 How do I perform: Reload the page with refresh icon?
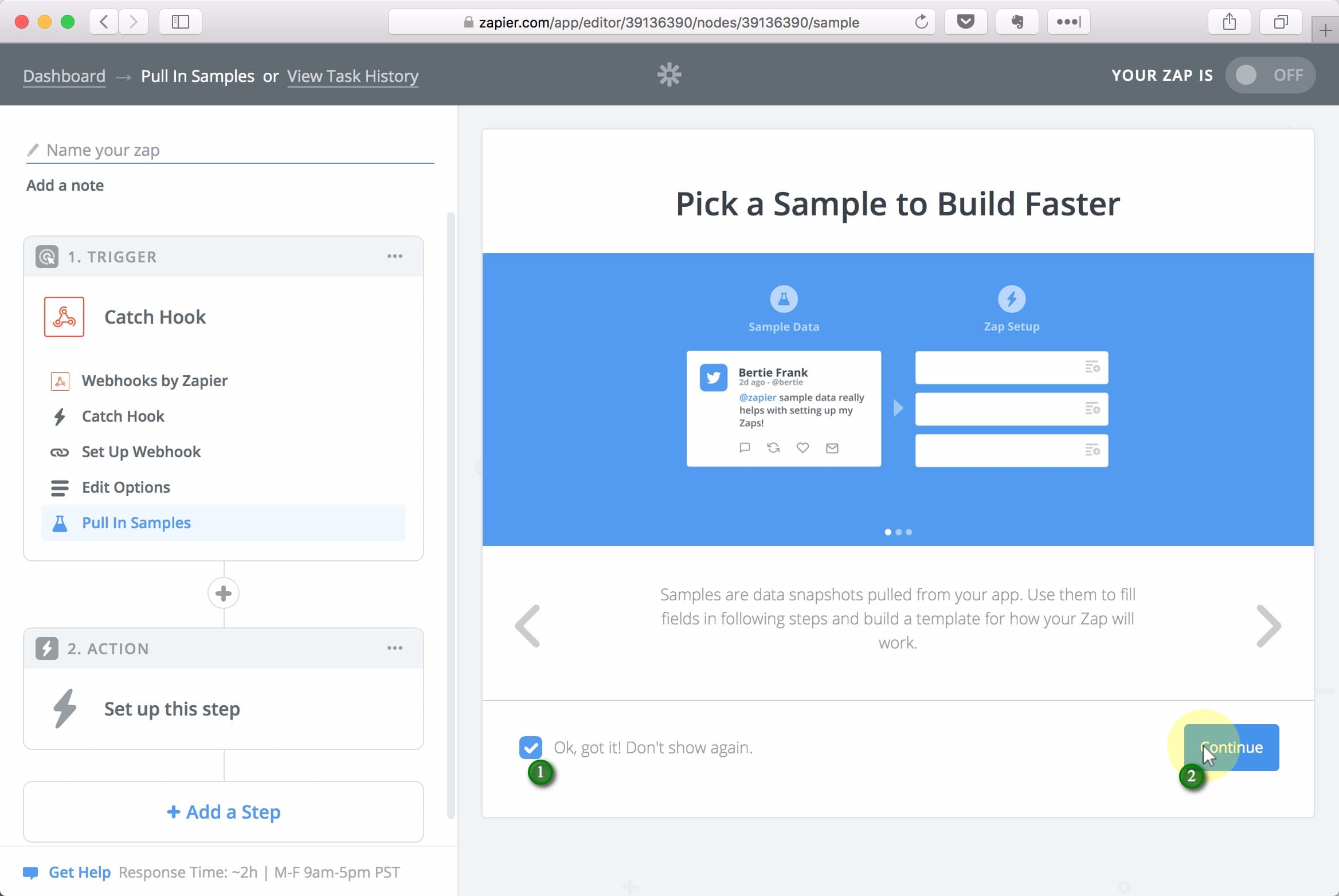[921, 22]
